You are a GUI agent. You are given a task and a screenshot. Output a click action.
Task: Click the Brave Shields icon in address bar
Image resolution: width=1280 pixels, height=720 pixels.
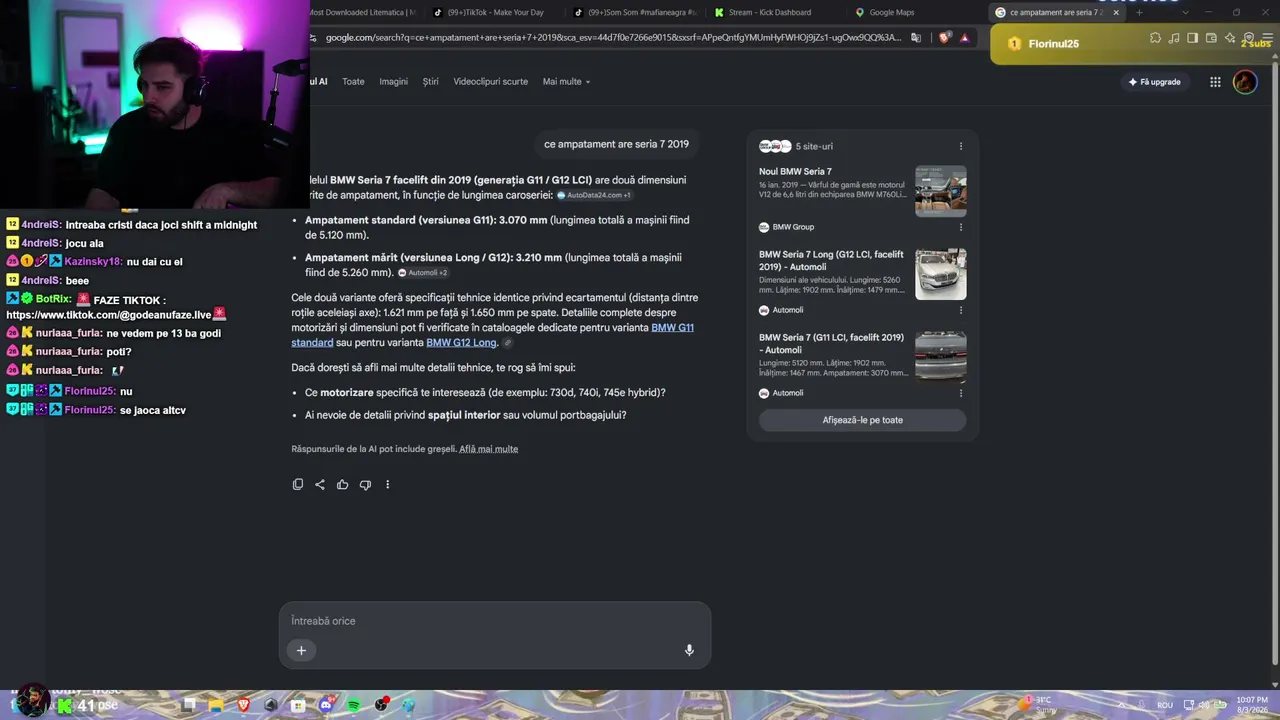click(x=945, y=38)
